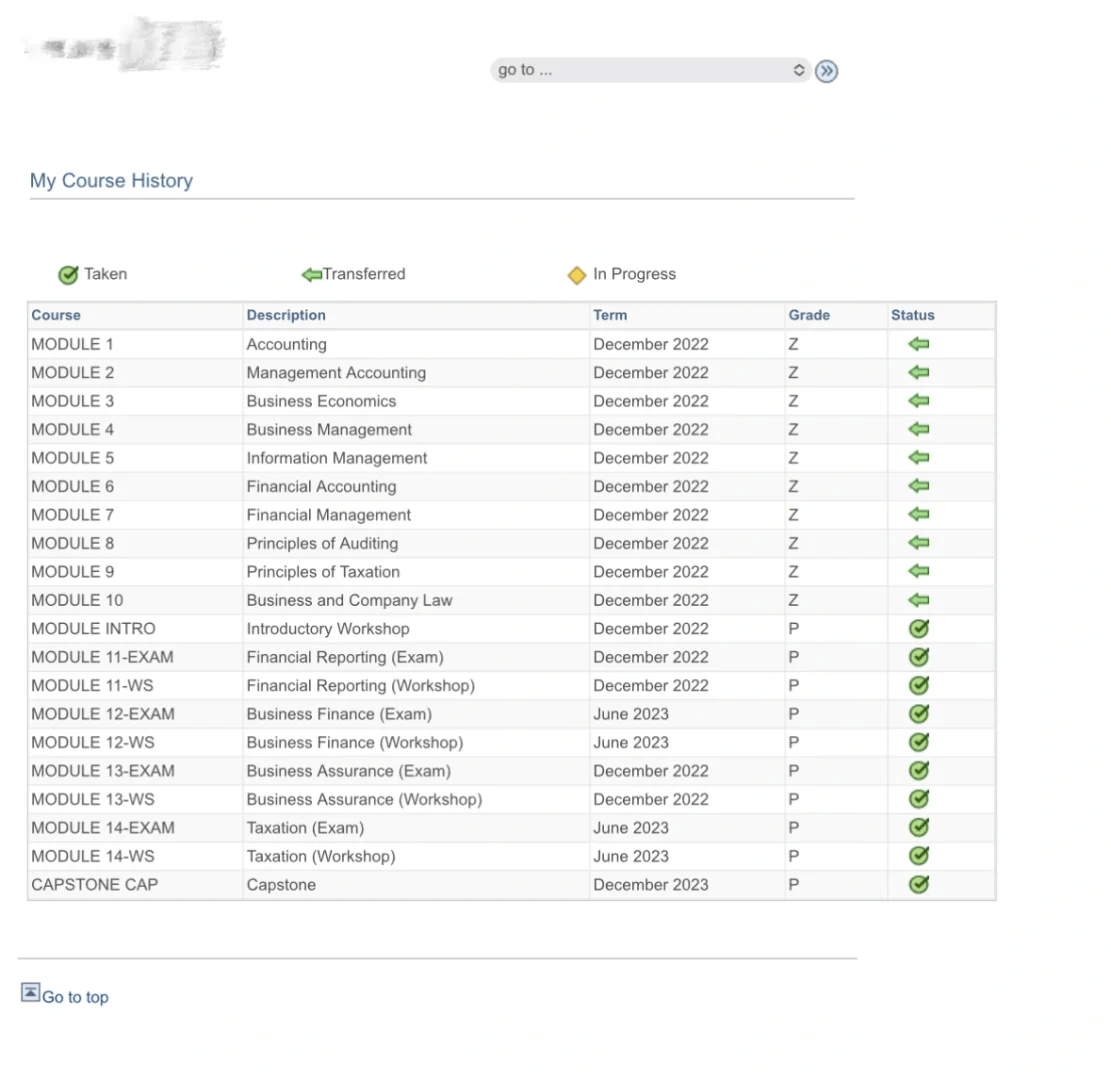This screenshot has height=1080, width=1111.
Task: Click the transferred arrow for MODULE 1
Action: tap(919, 344)
